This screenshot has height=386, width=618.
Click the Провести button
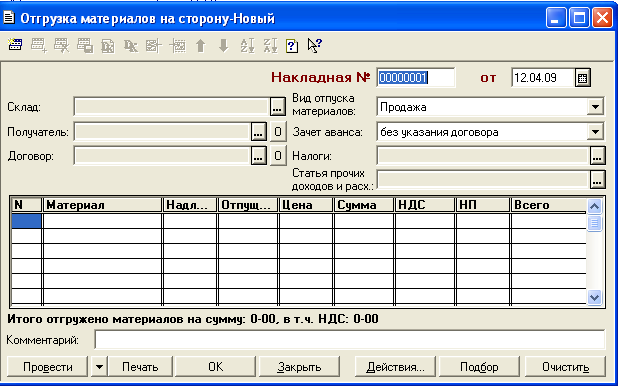(x=47, y=367)
